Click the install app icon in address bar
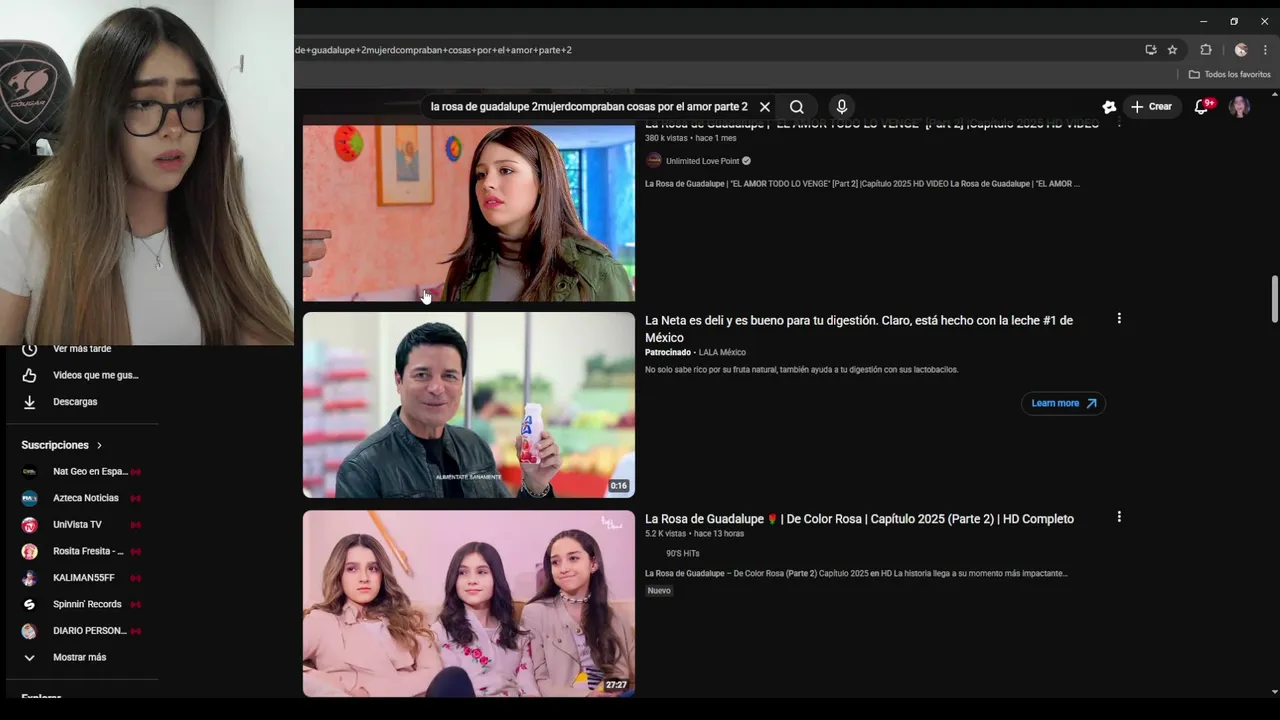This screenshot has height=720, width=1280. click(x=1151, y=50)
